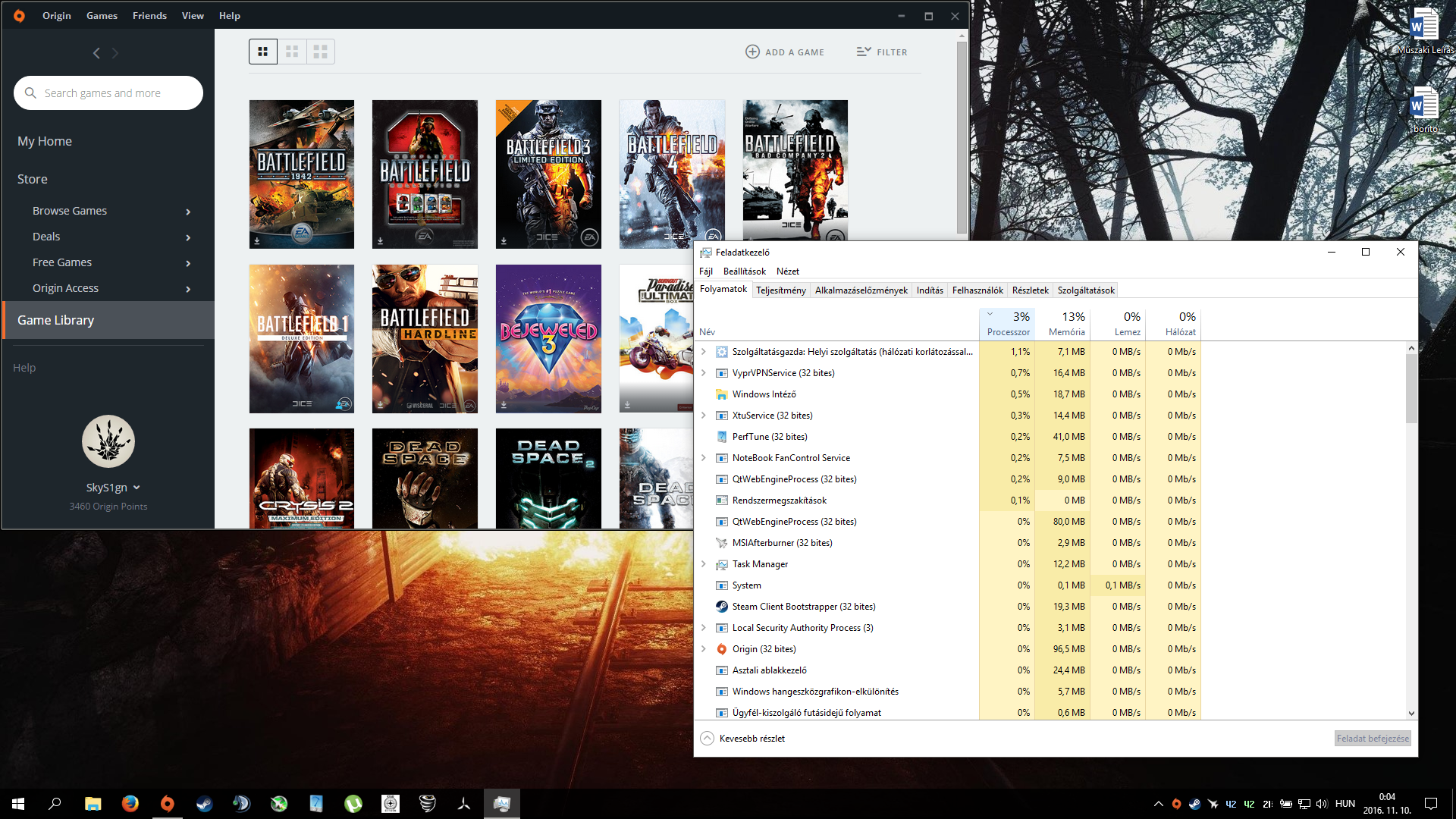The height and width of the screenshot is (819, 1456).
Task: Switch to the Teljesítmény tab
Action: (x=780, y=290)
